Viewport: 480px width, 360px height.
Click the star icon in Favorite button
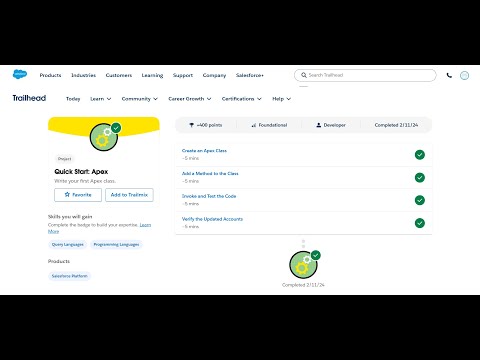click(x=67, y=194)
